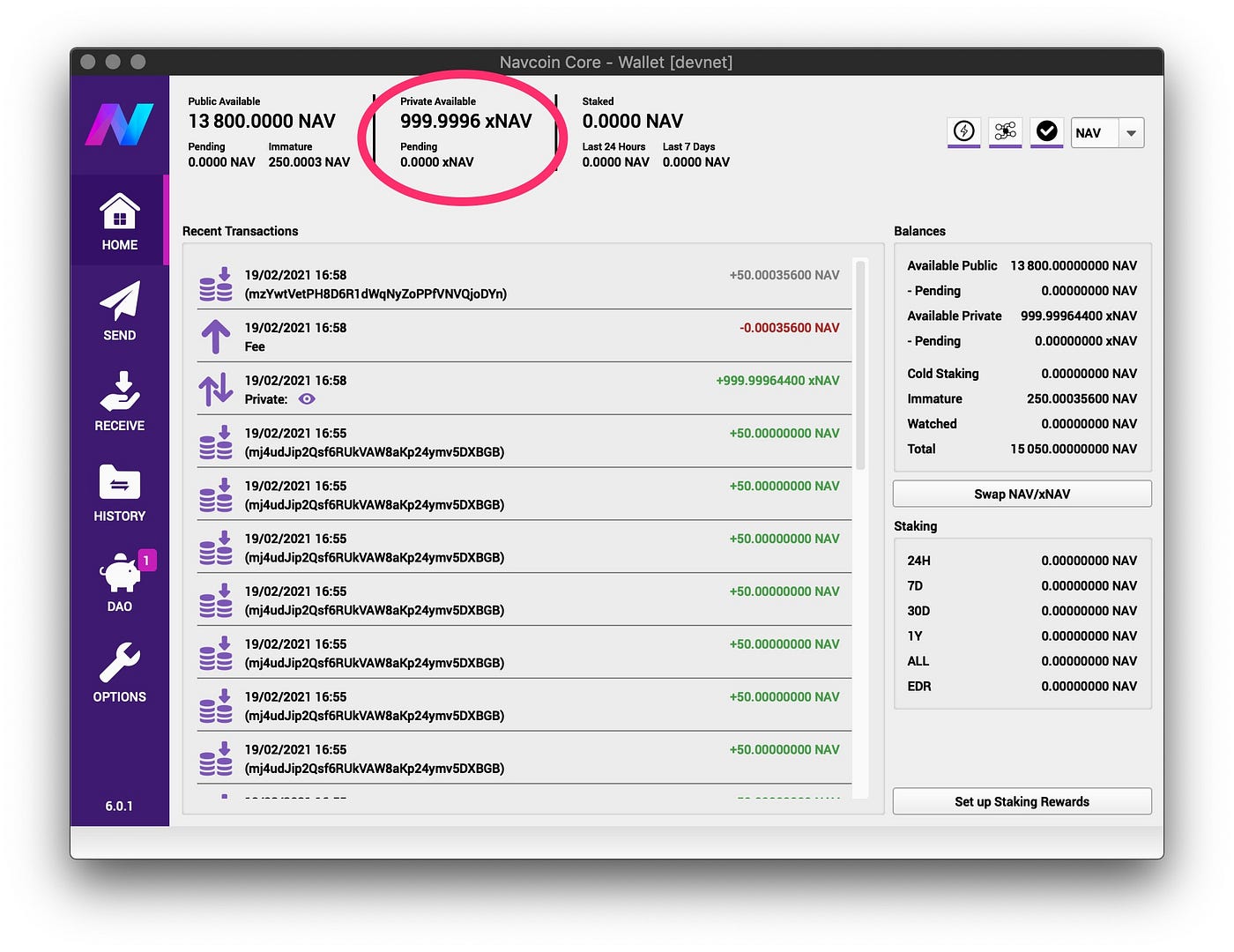Viewport: 1234px width, 952px height.
Task: Open the OPTIONS wrench icon
Action: (x=120, y=663)
